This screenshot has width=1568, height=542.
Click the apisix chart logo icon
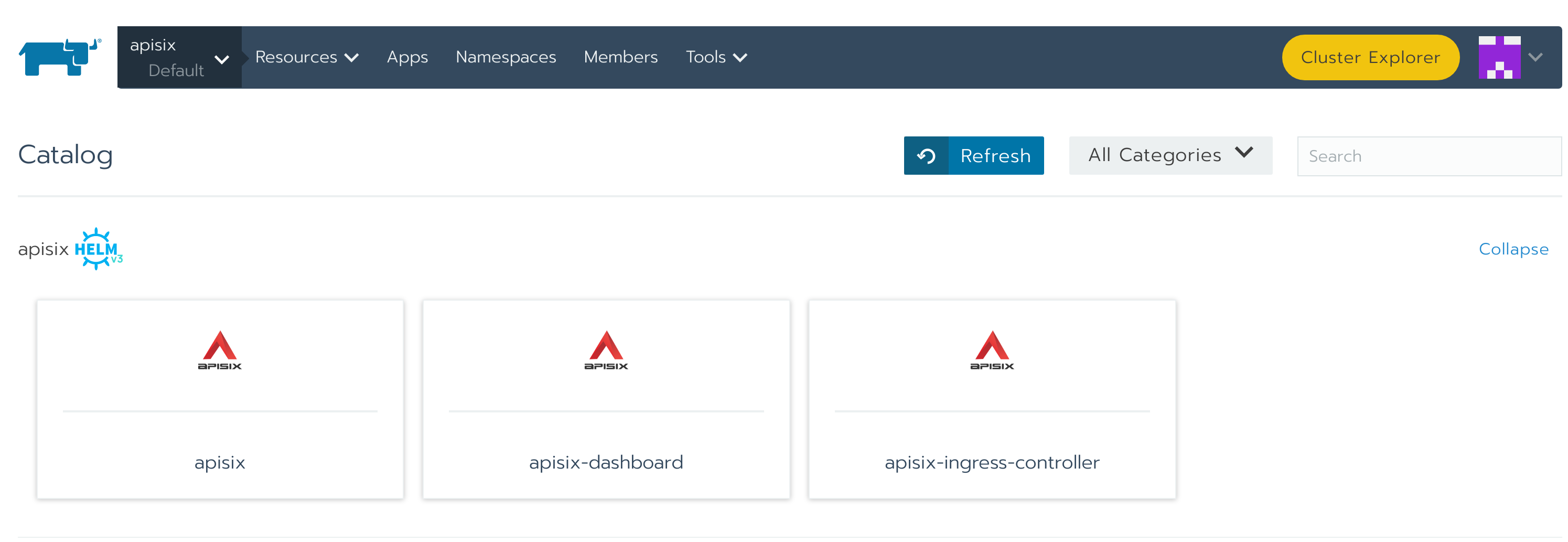click(x=219, y=350)
